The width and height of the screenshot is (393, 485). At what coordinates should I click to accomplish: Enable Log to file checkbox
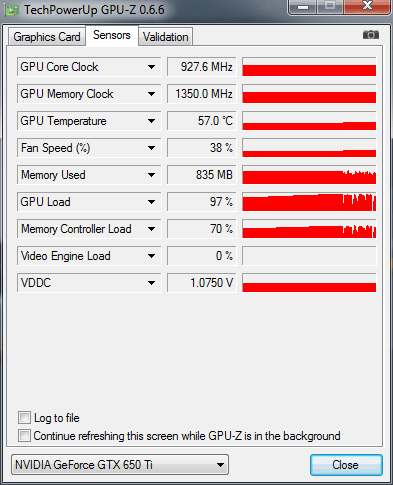[24, 418]
